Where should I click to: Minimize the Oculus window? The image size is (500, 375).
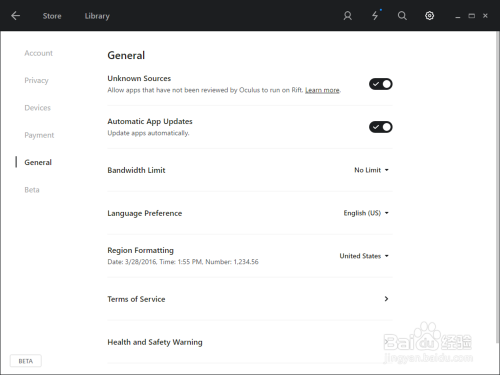pyautogui.click(x=458, y=16)
